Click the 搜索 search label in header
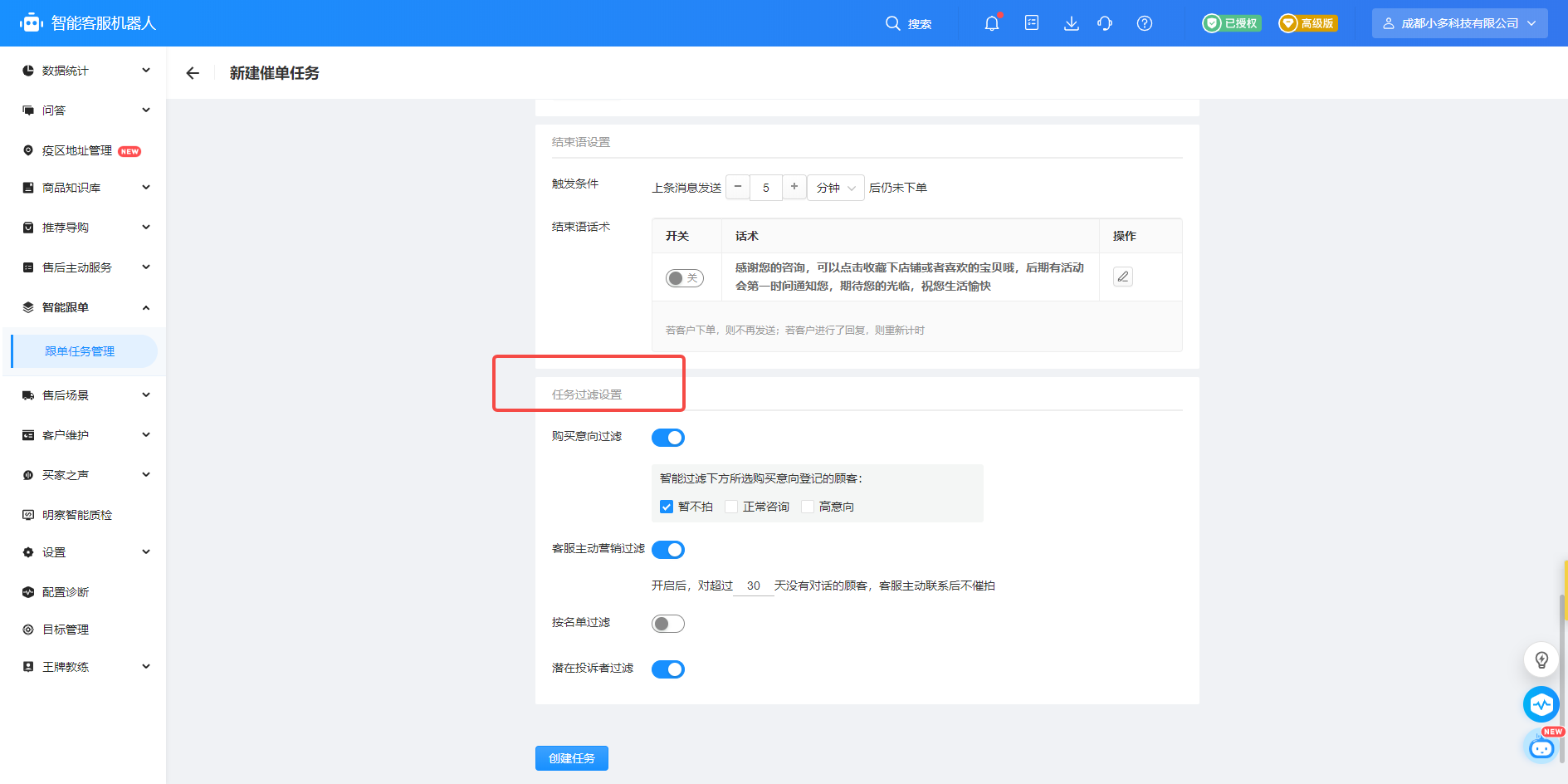The image size is (1568, 784). point(919,24)
